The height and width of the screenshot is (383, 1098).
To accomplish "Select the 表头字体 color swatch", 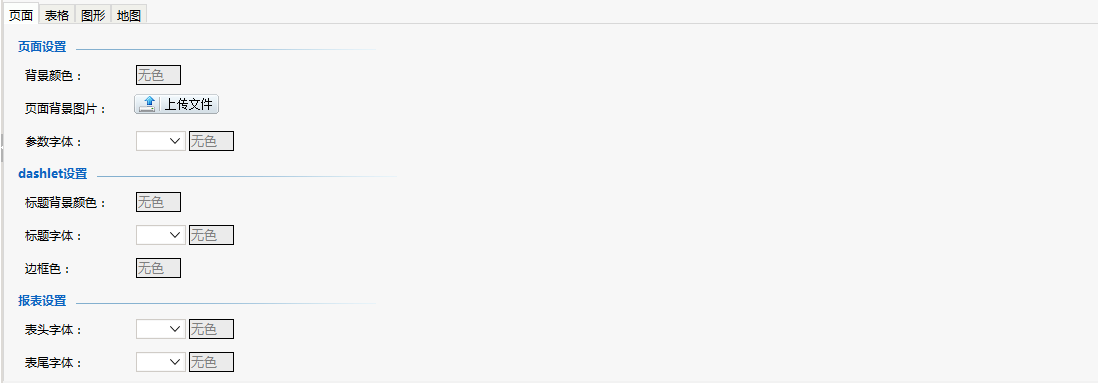I will [211, 329].
